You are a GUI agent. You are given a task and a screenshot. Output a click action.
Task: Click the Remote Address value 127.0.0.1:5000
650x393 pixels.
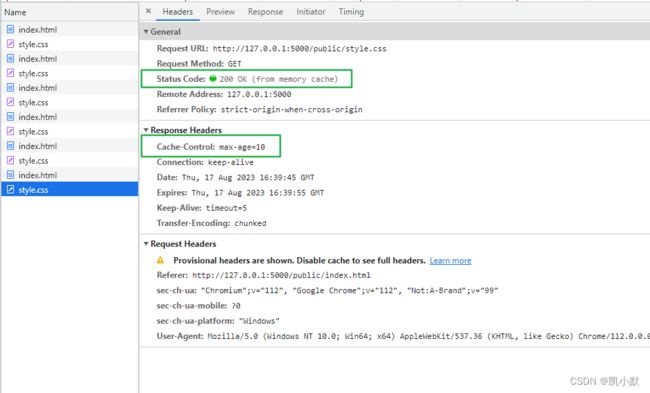point(259,94)
